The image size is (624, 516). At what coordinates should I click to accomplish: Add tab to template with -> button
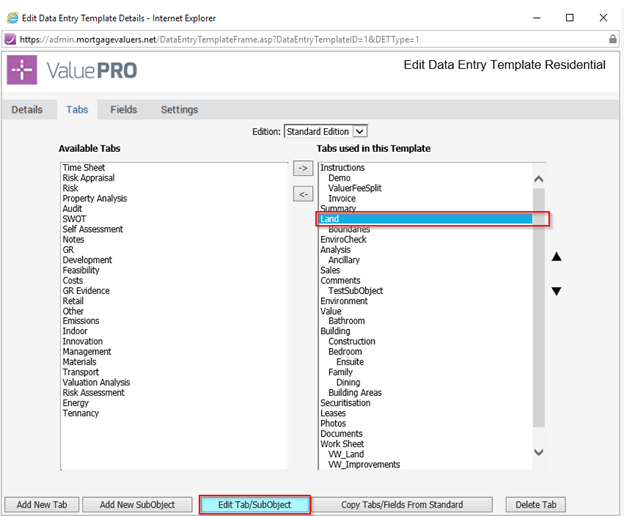coord(303,168)
